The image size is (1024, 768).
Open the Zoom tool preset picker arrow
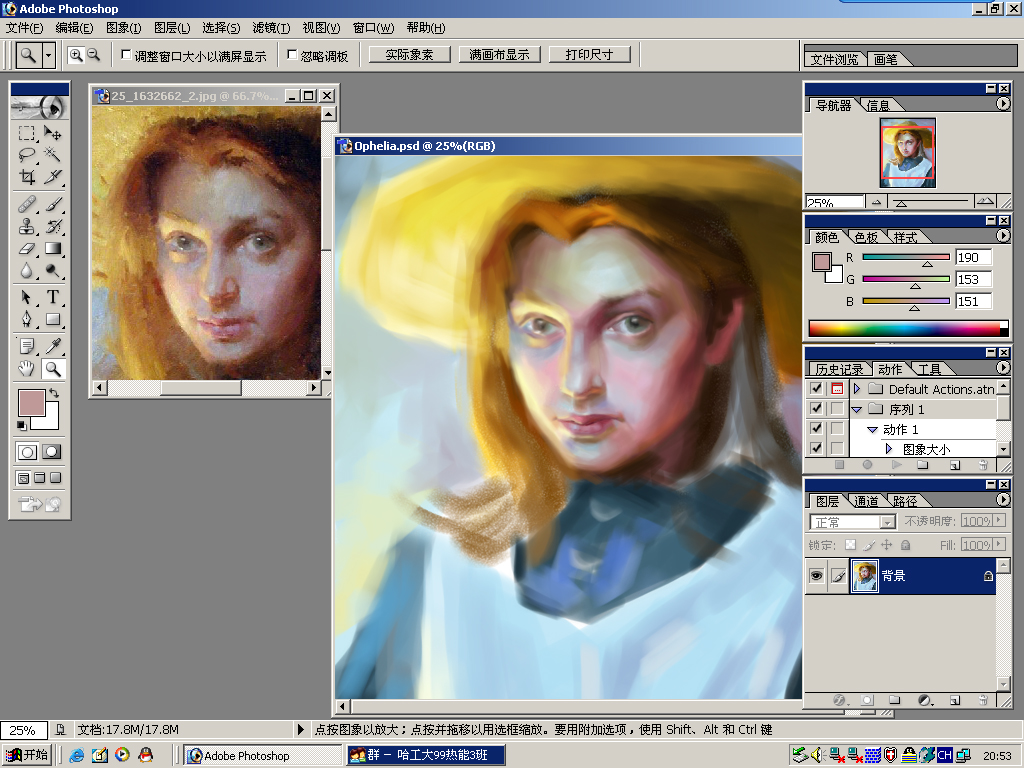click(x=48, y=56)
